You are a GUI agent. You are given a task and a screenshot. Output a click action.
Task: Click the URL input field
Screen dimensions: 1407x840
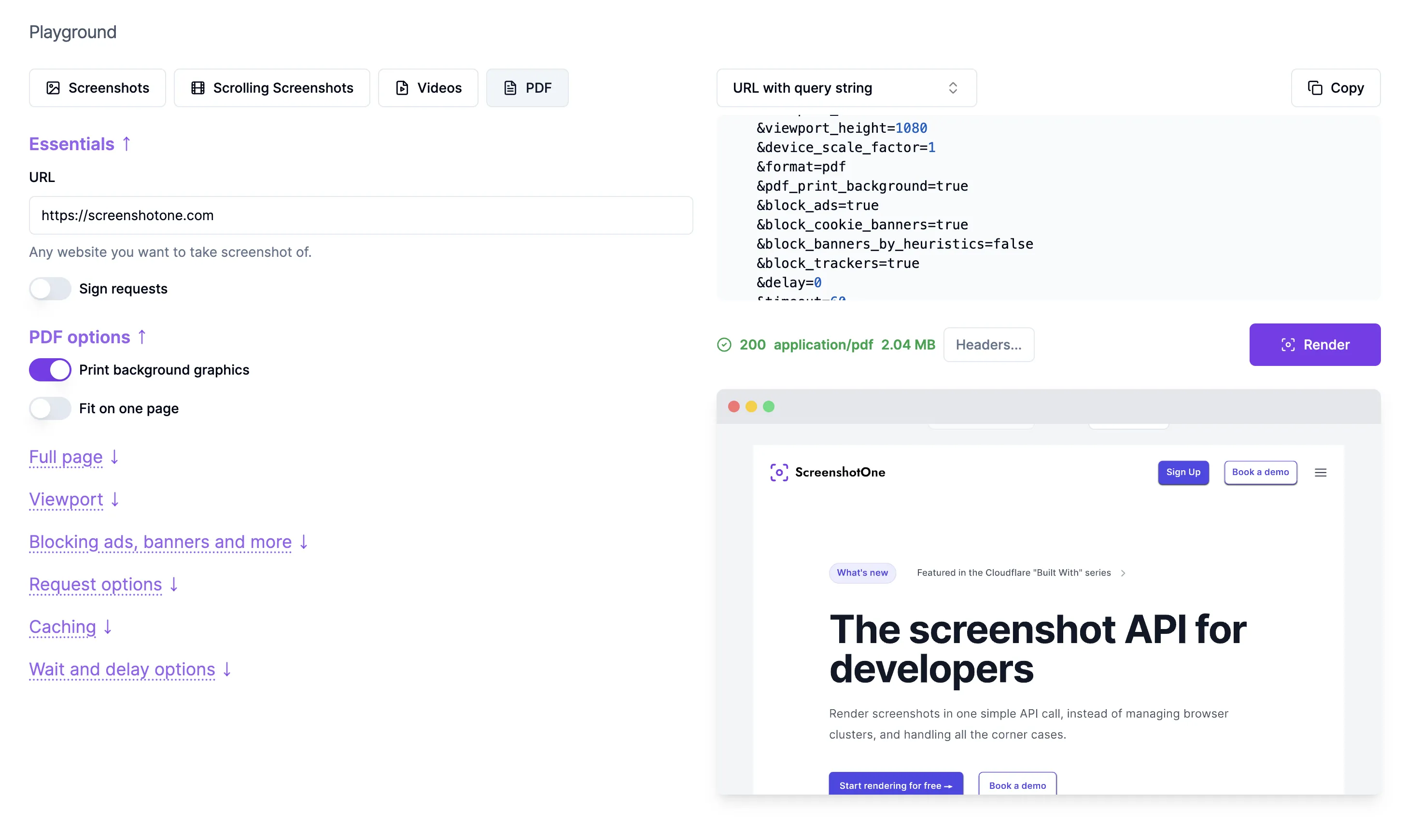pos(361,215)
